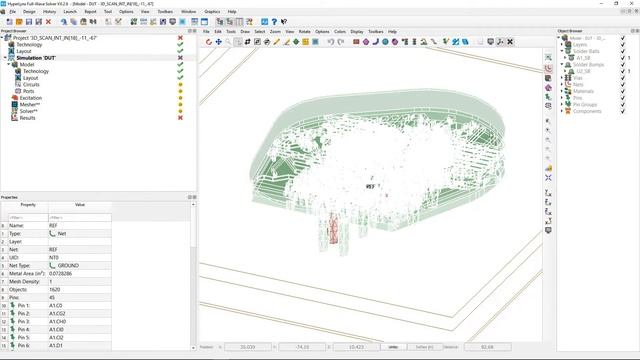The width and height of the screenshot is (640, 360).
Task: Expand the Layers node in Object Browser
Action: [562, 44]
